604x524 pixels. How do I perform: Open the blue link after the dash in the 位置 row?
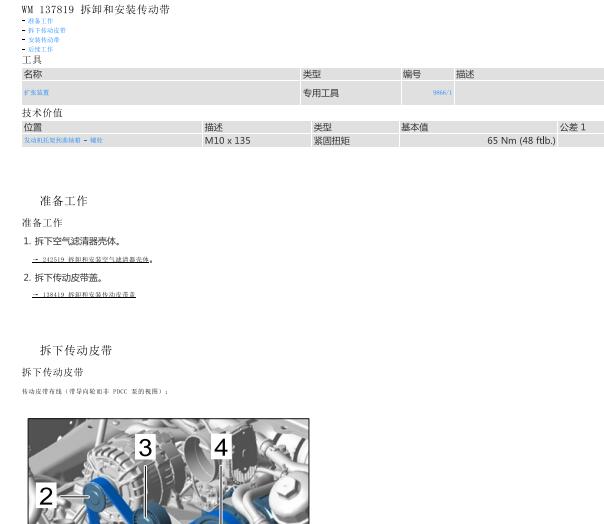coord(96,140)
